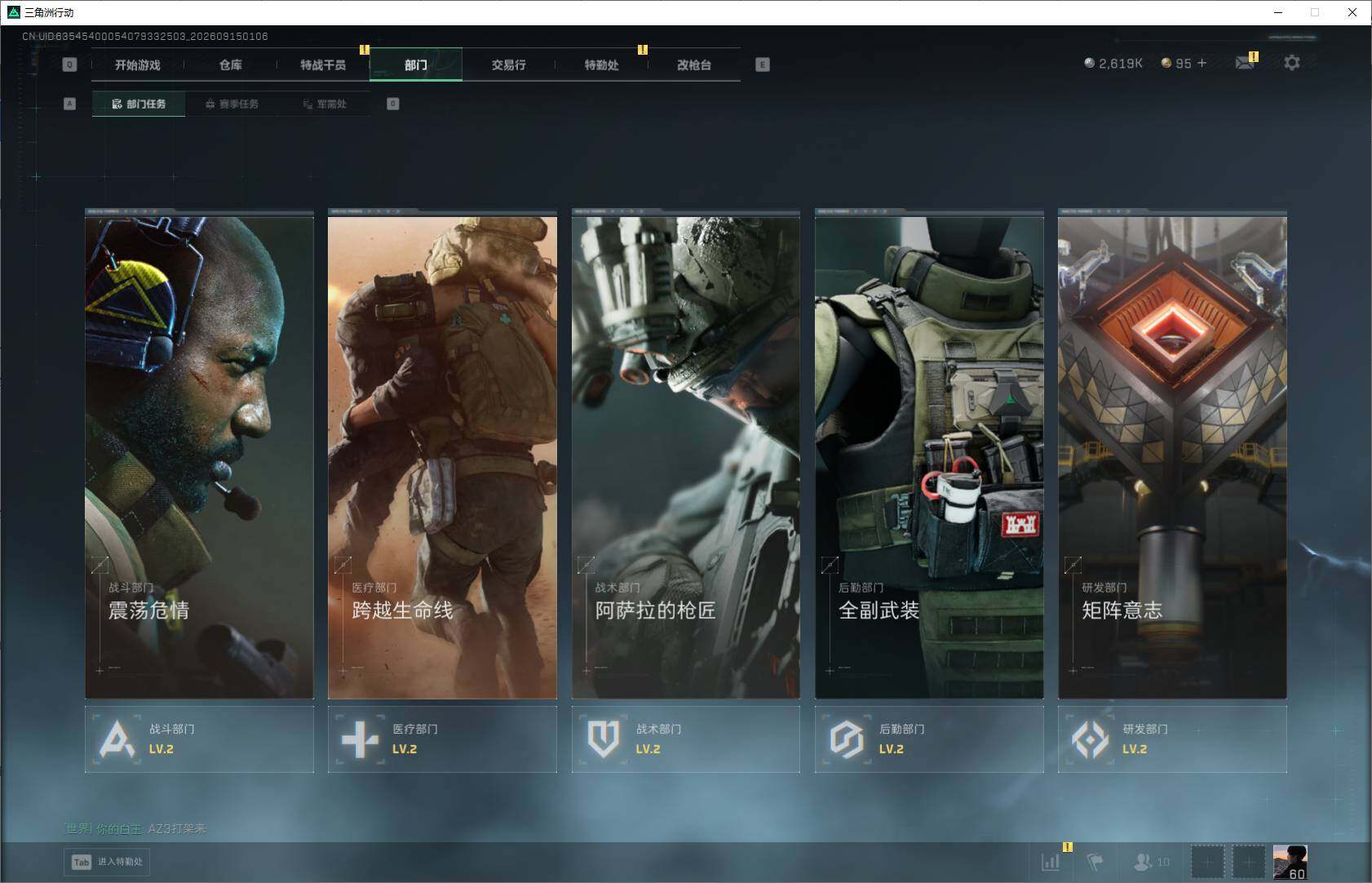Click the expand icon on 阿萨拉的枪匠 card
This screenshot has width=1372, height=883.
tap(586, 564)
